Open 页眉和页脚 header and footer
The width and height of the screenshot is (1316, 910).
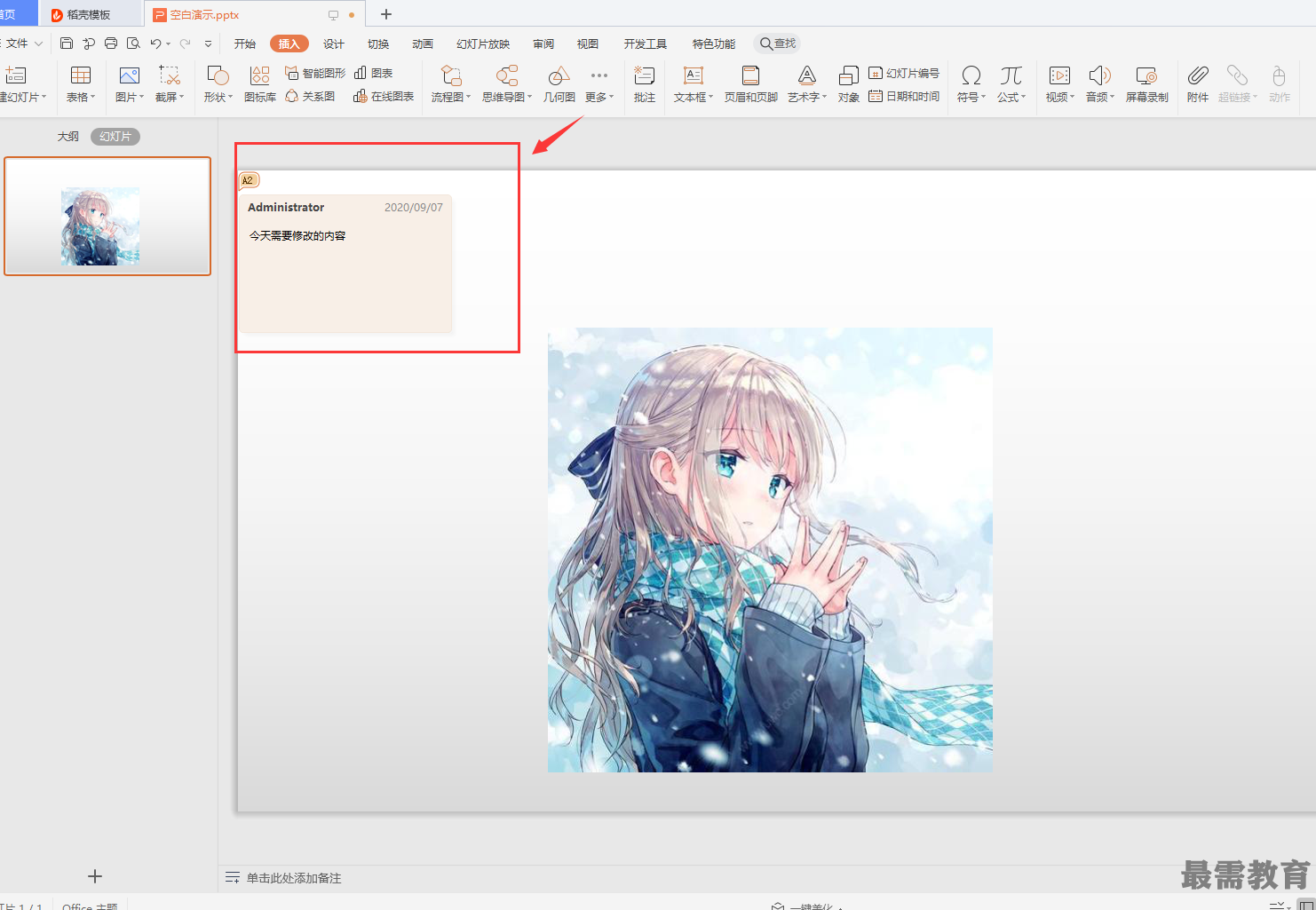tap(750, 84)
